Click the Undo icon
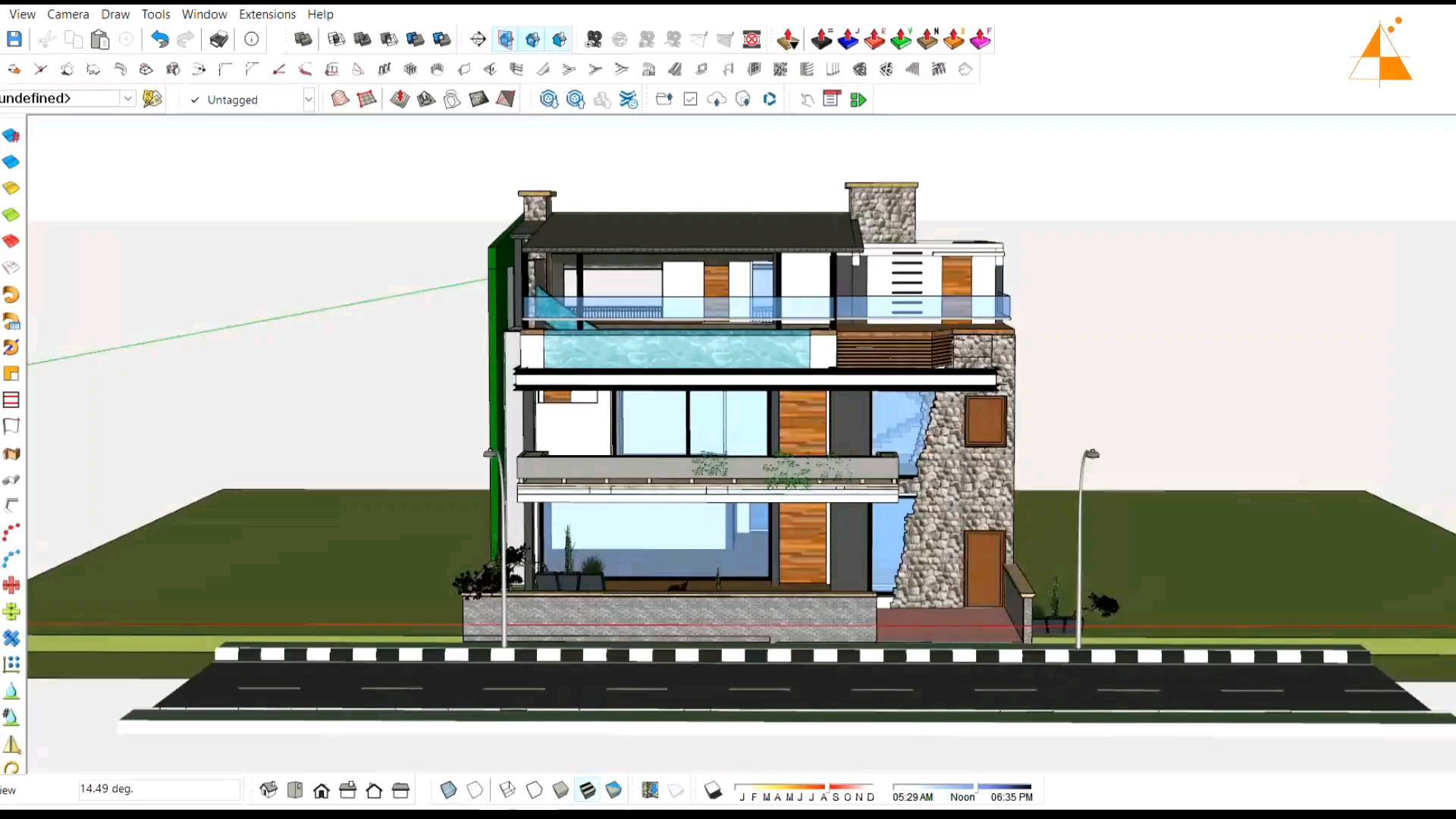 [160, 39]
